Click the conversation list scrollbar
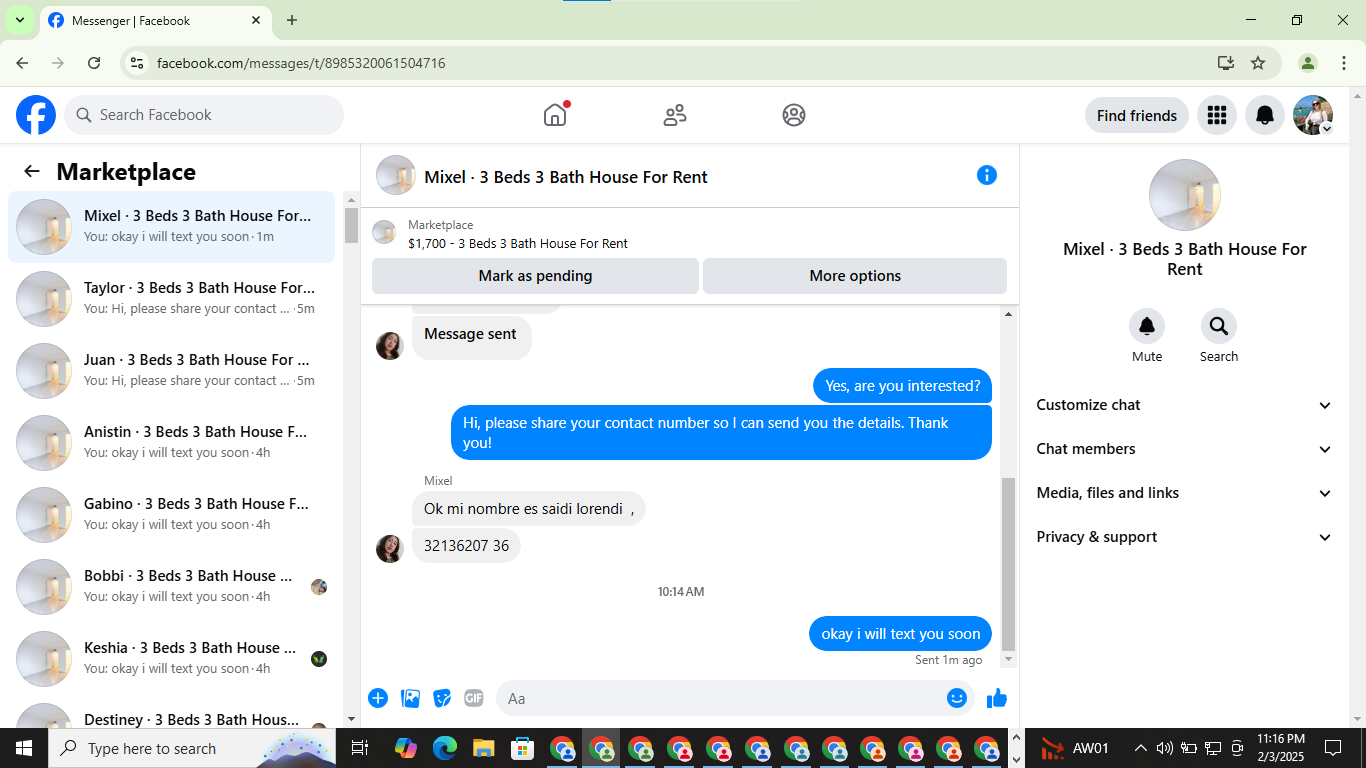The width and height of the screenshot is (1366, 768). click(351, 225)
